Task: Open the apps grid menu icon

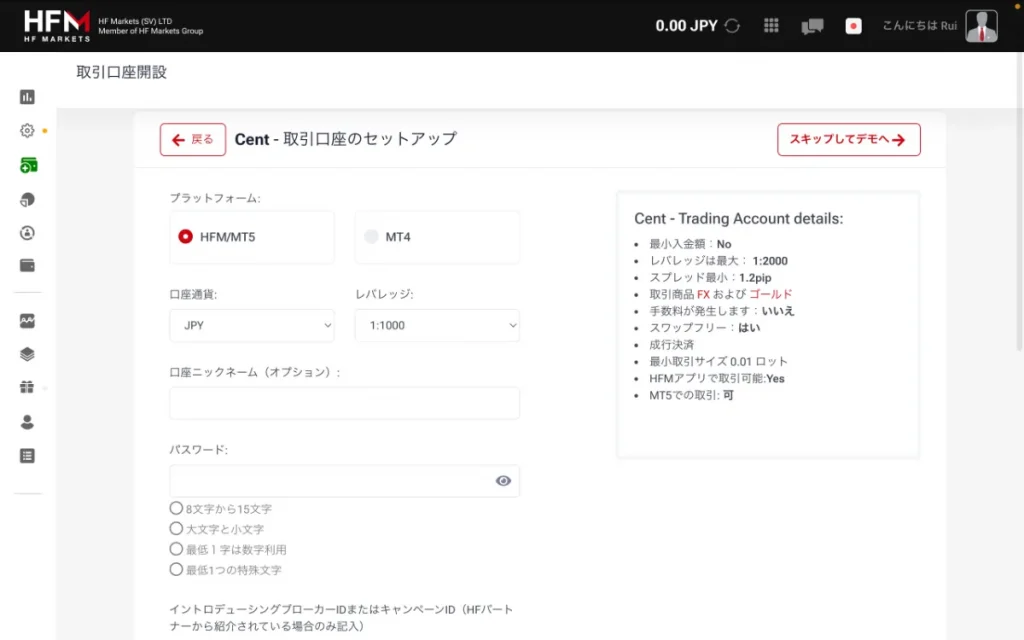Action: click(771, 25)
